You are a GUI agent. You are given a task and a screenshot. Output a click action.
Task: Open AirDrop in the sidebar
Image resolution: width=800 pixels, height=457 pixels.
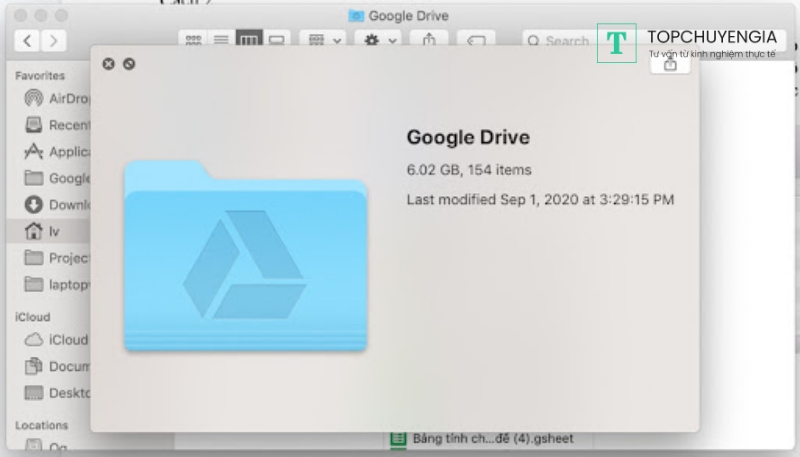click(56, 98)
